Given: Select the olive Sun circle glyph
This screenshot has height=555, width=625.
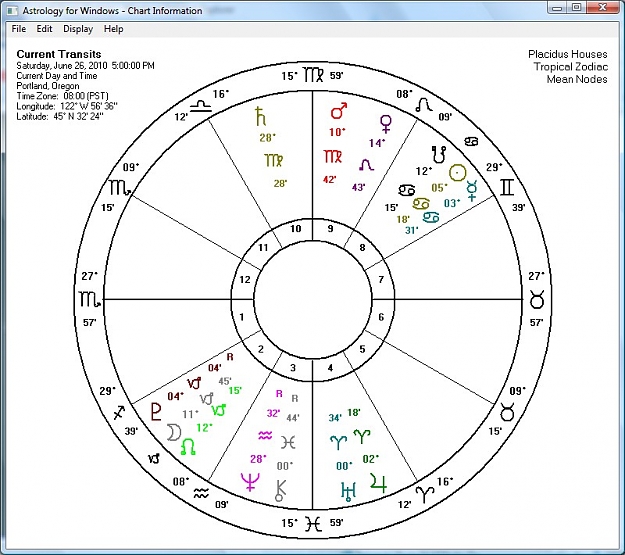Looking at the screenshot, I should tap(457, 173).
